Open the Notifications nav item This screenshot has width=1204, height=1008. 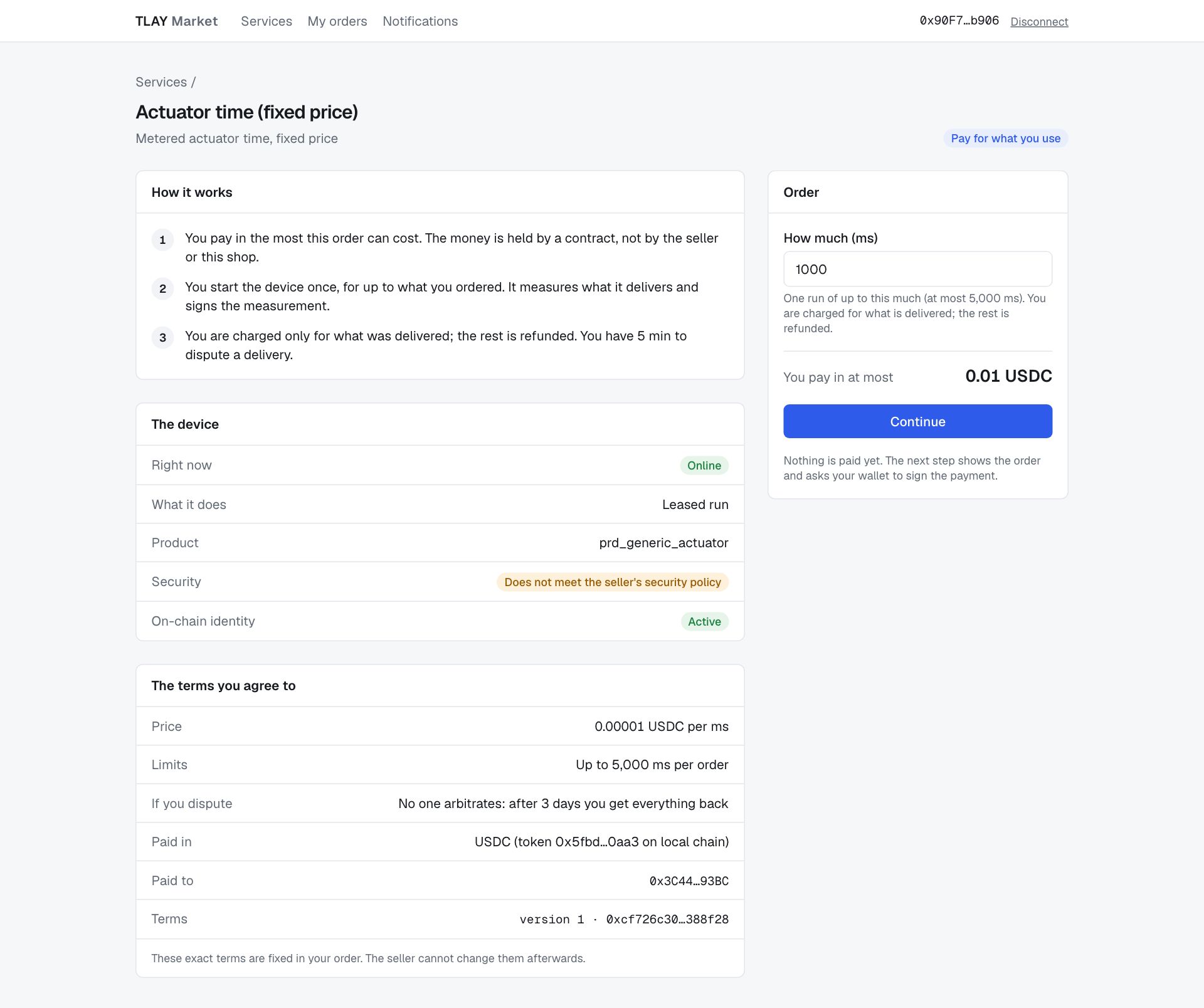click(x=420, y=21)
